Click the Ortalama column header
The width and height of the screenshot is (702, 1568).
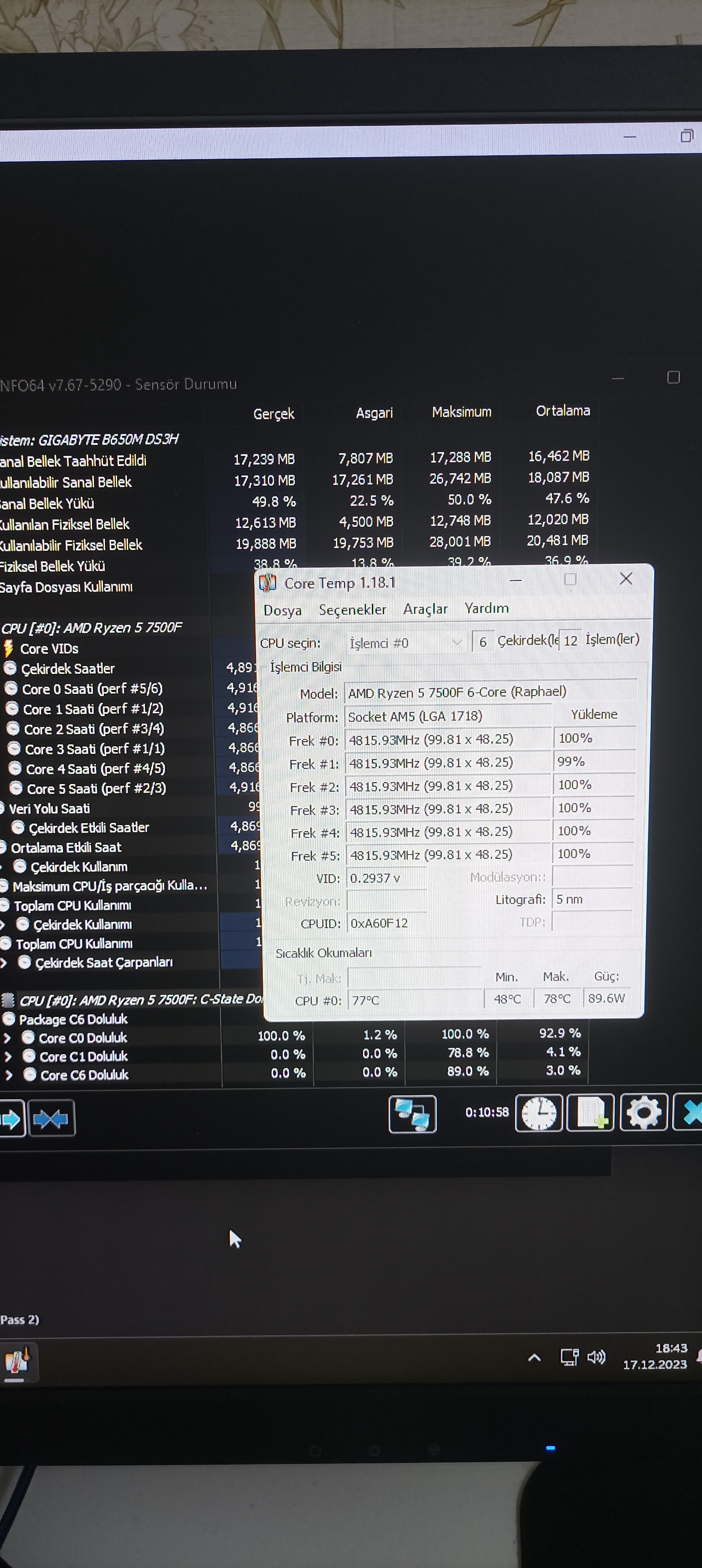tap(563, 411)
